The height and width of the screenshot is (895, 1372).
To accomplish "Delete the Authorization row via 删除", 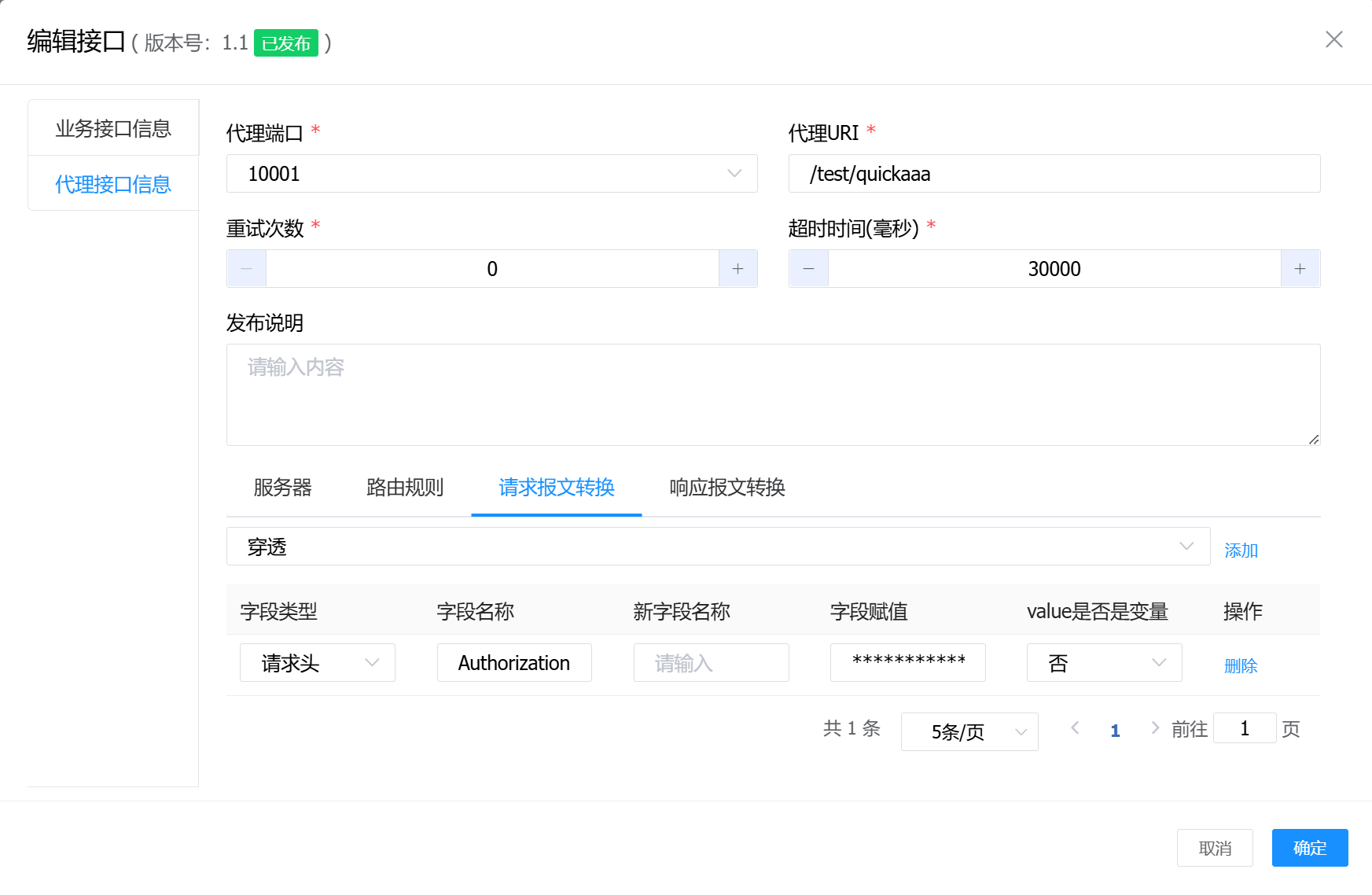I will [1241, 666].
